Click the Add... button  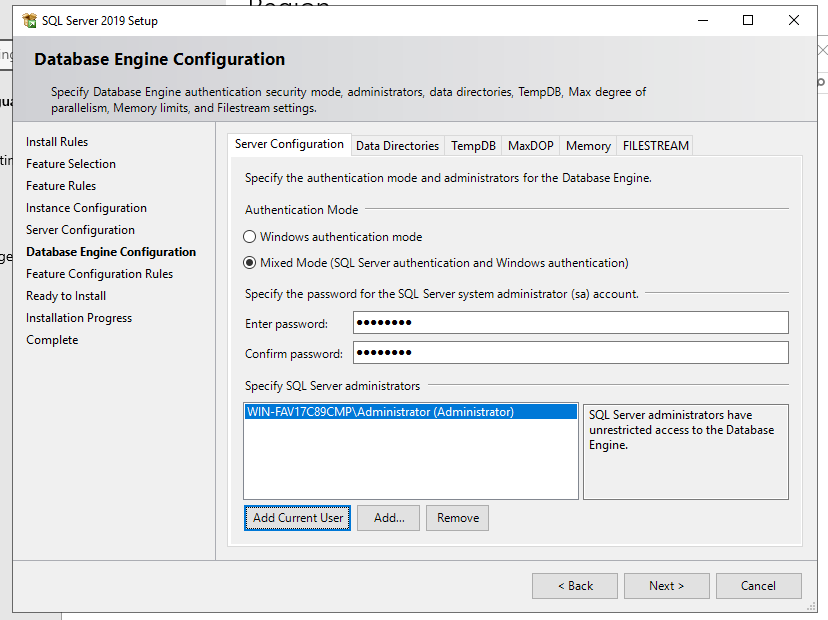click(389, 518)
